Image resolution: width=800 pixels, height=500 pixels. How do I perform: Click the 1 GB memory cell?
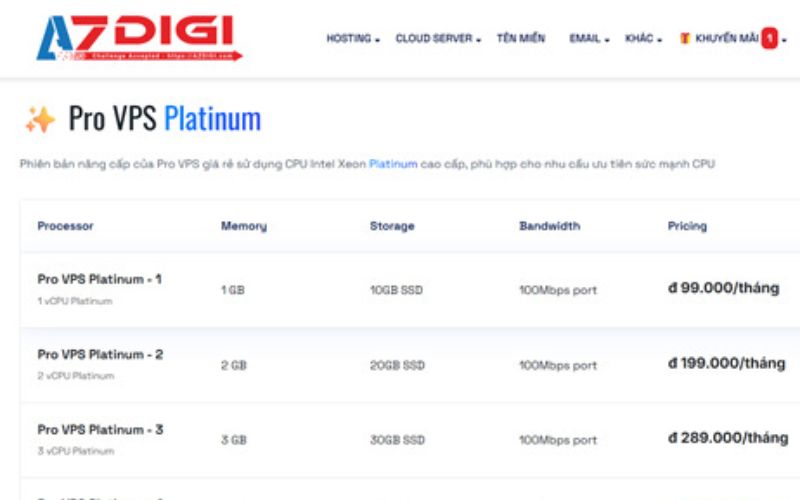(233, 290)
